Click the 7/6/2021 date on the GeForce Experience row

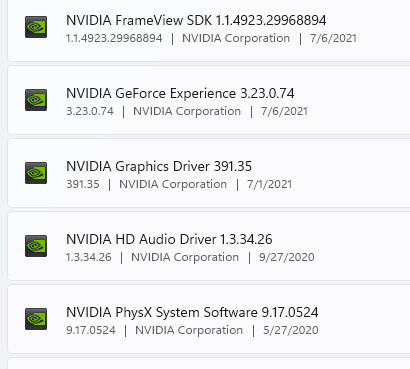284,111
